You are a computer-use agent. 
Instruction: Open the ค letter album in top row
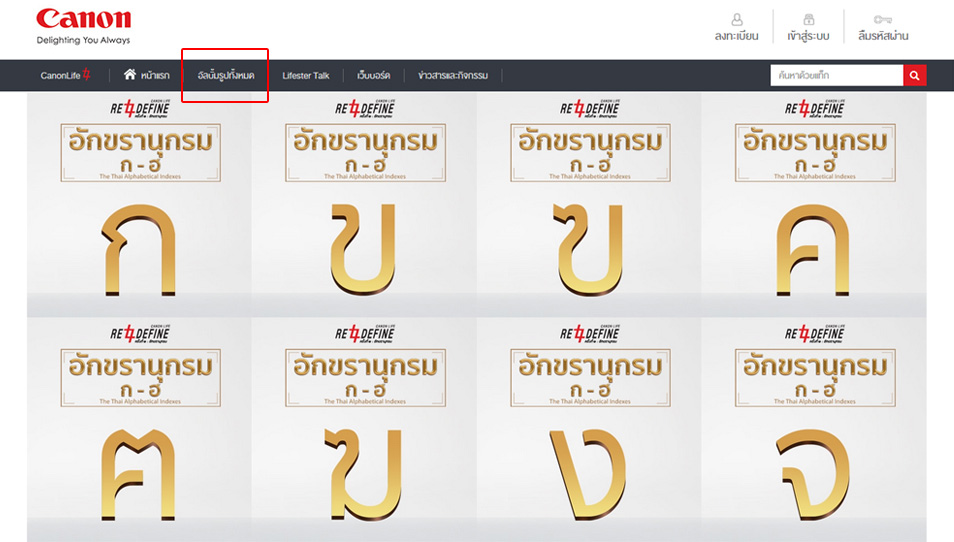[813, 204]
